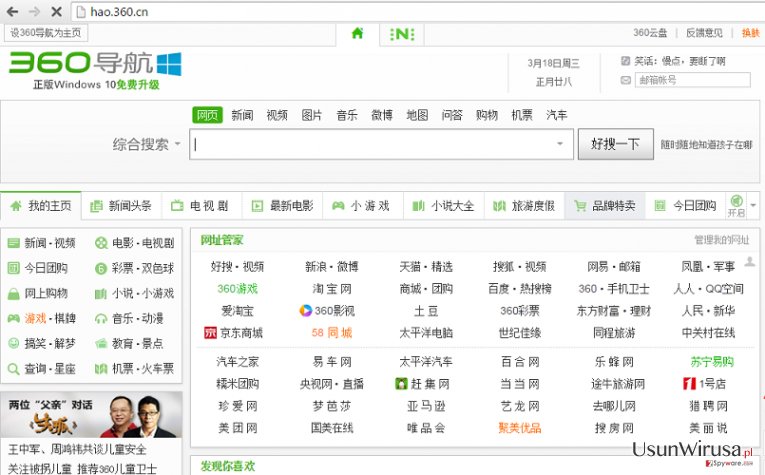Open the 聚美优品 link
Screen dimensions: 765x475
tap(520, 428)
